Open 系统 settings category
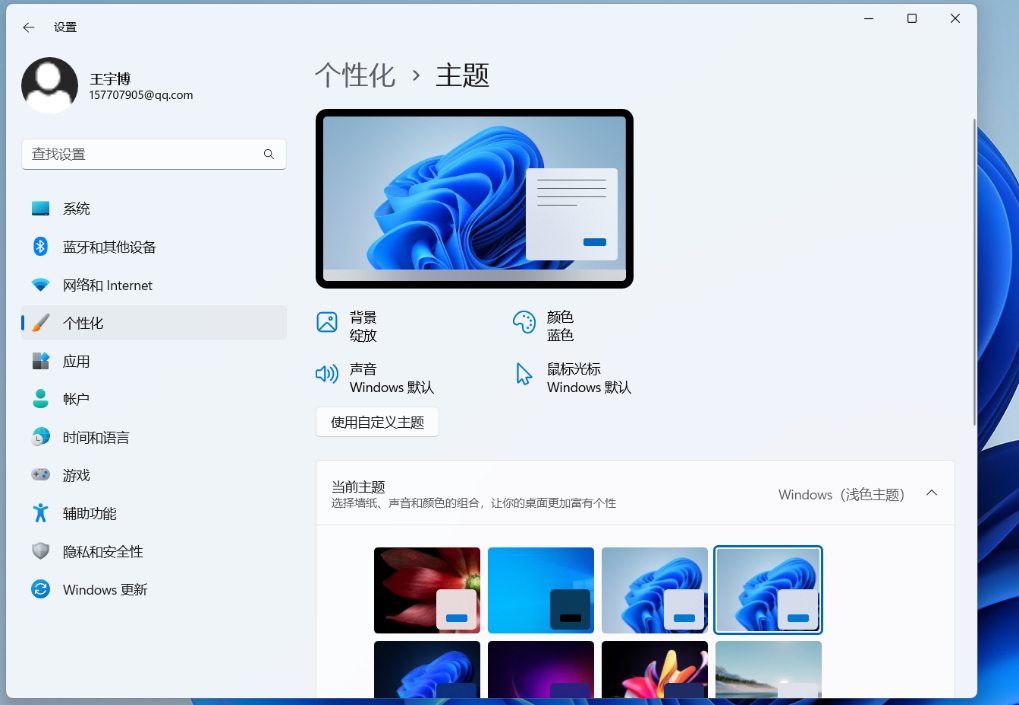Image resolution: width=1019 pixels, height=705 pixels. [154, 209]
